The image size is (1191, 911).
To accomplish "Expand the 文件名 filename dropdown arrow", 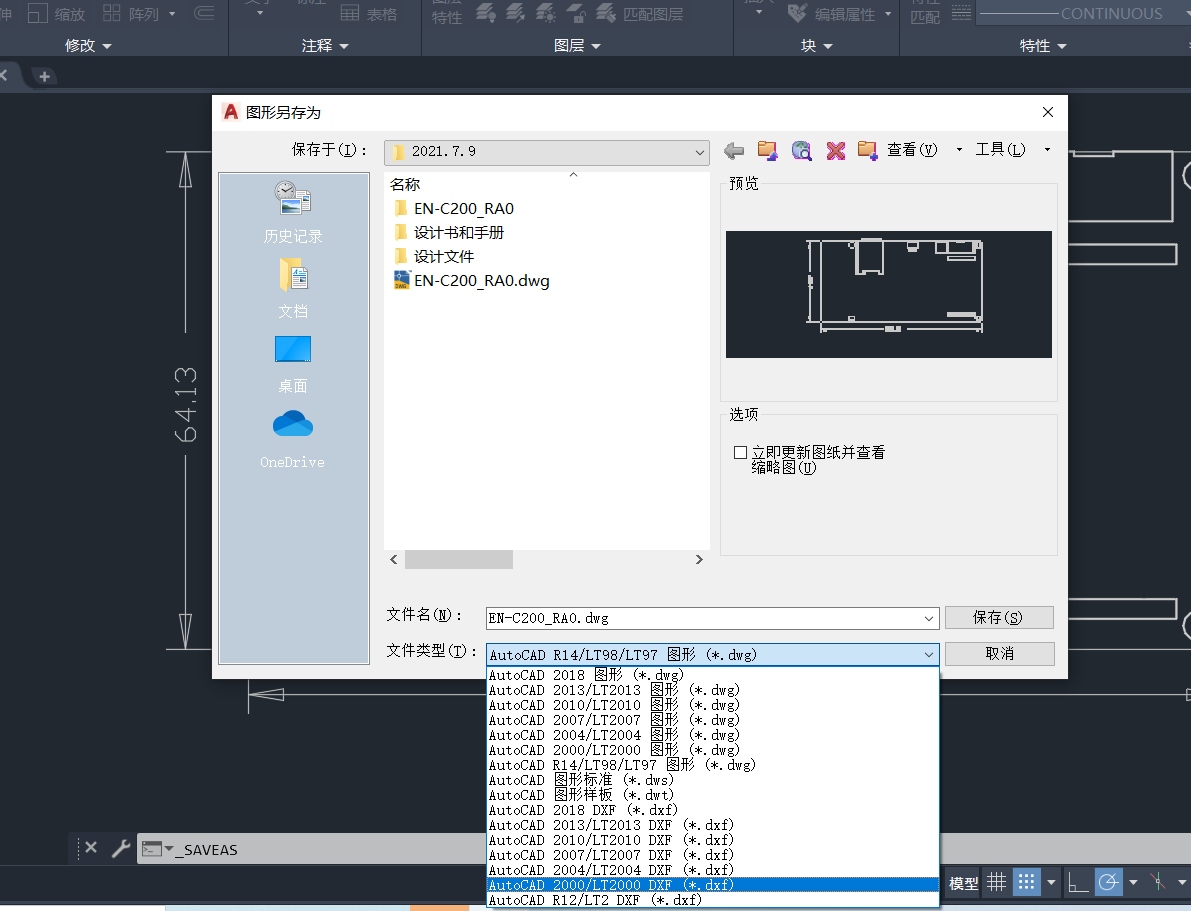I will pyautogui.click(x=928, y=618).
